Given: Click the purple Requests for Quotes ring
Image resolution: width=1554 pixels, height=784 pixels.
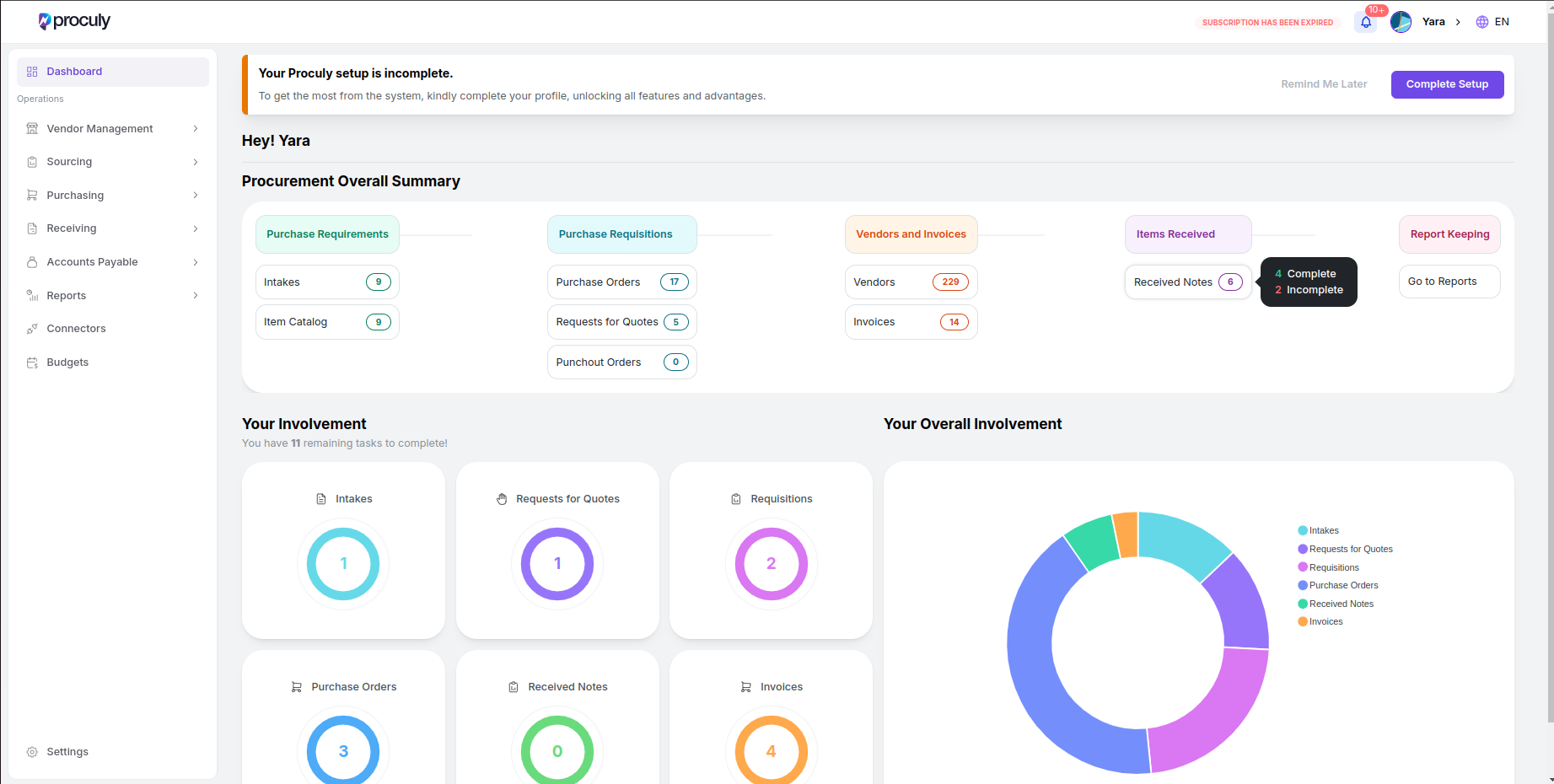Looking at the screenshot, I should [x=557, y=564].
